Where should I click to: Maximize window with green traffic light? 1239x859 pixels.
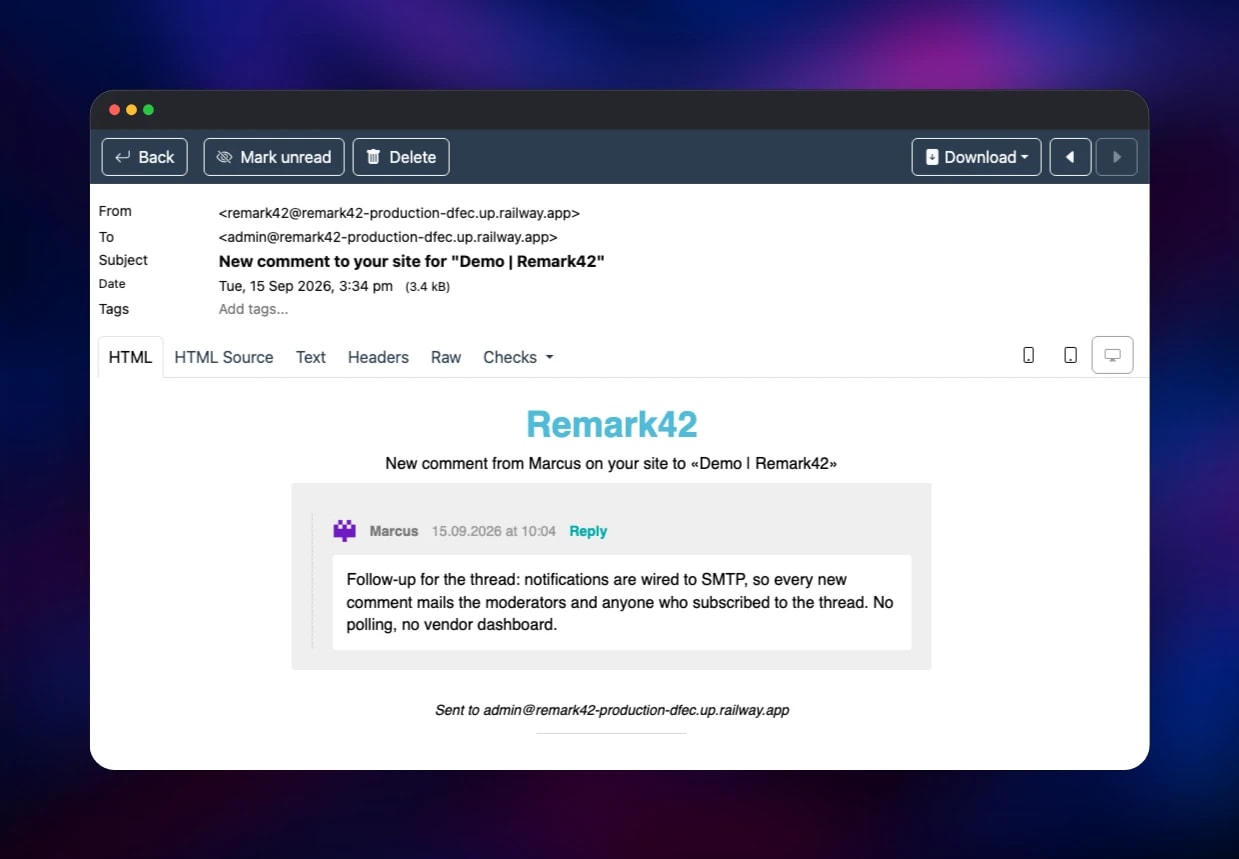pyautogui.click(x=148, y=110)
